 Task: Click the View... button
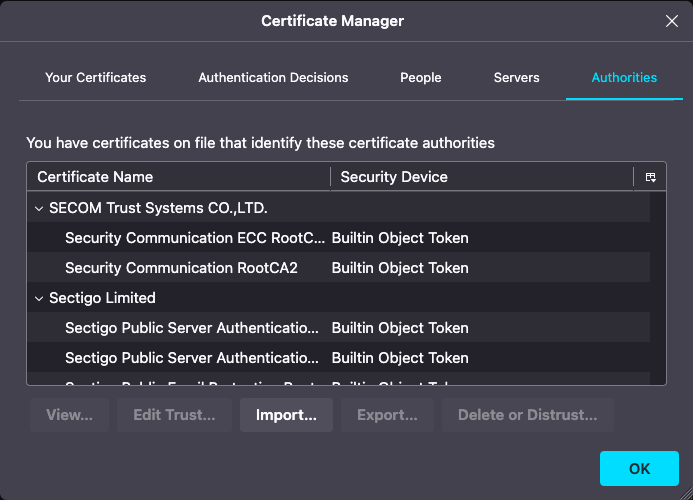[70, 415]
